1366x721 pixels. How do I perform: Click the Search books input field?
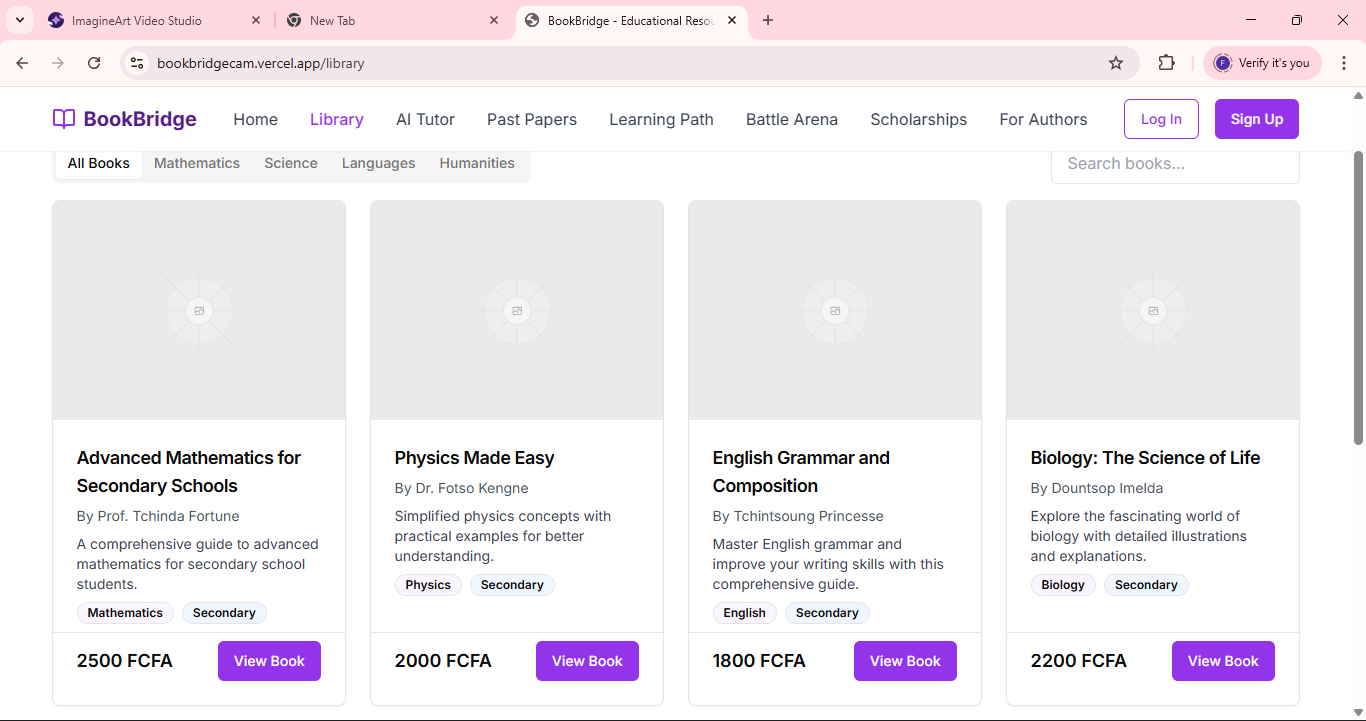pyautogui.click(x=1175, y=164)
